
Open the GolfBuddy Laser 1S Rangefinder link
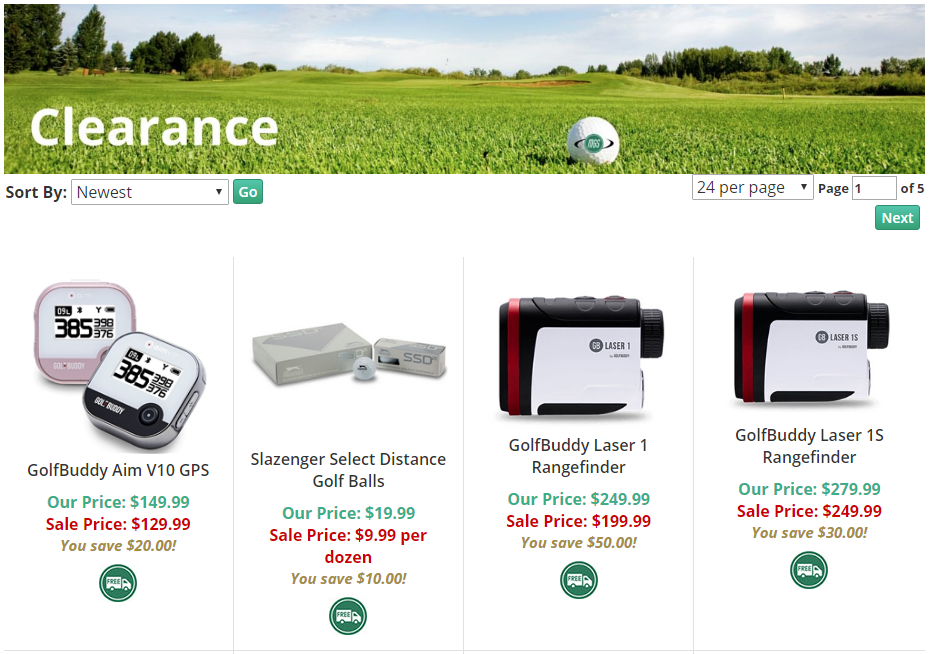point(810,446)
